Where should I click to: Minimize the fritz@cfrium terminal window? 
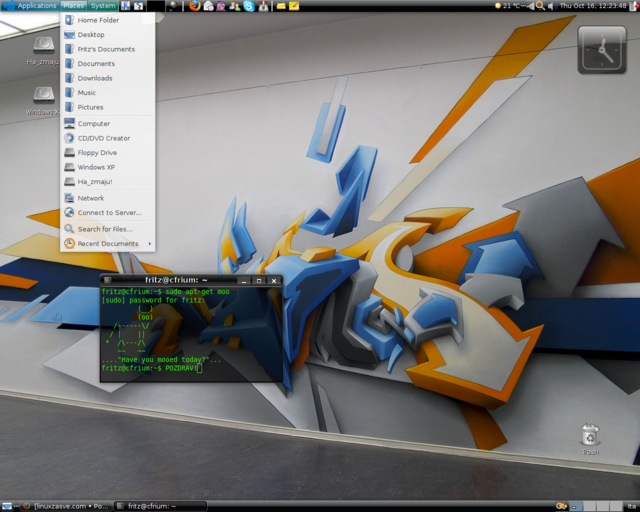(244, 280)
